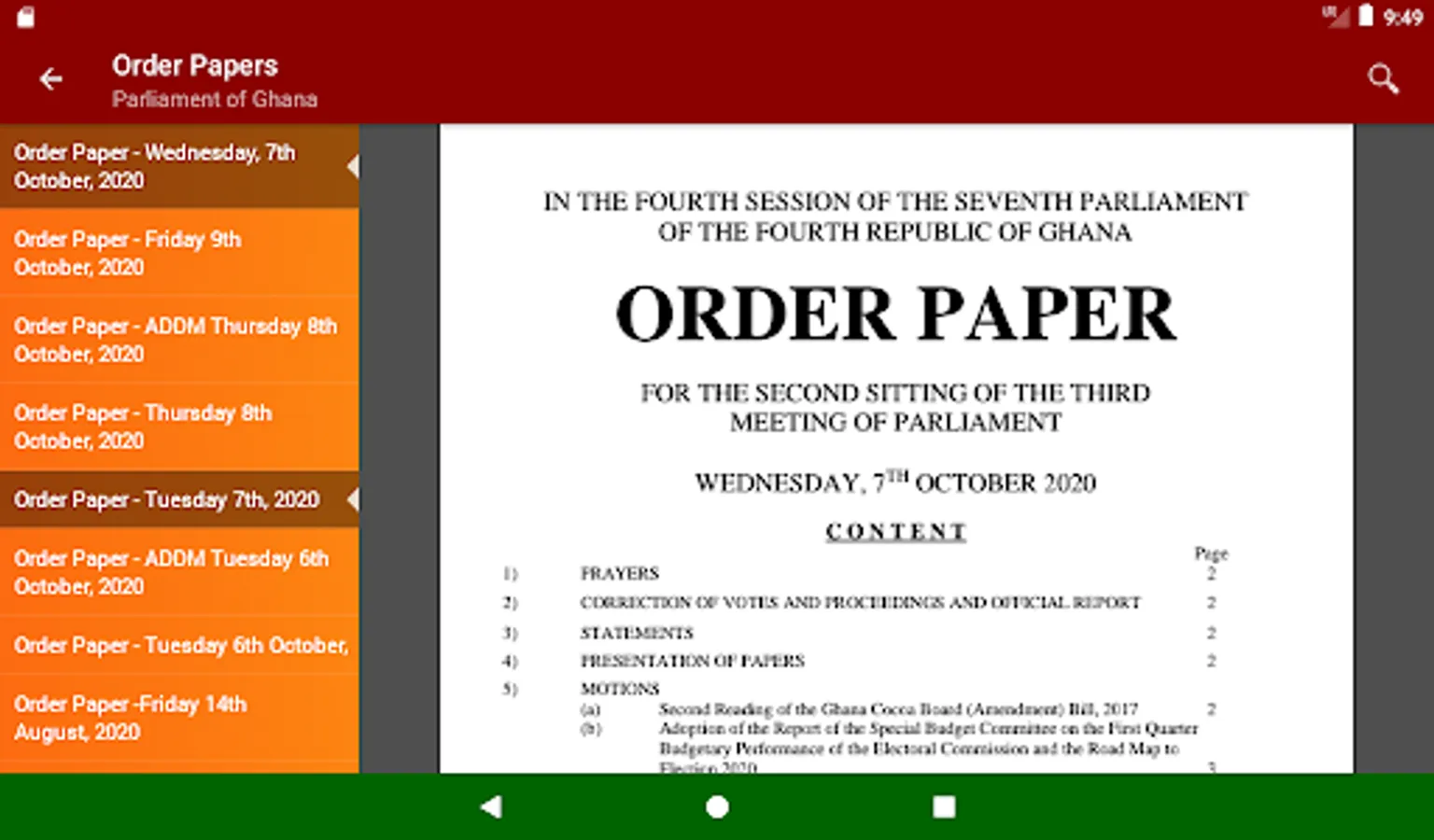Tap the Page column label

pos(1211,553)
